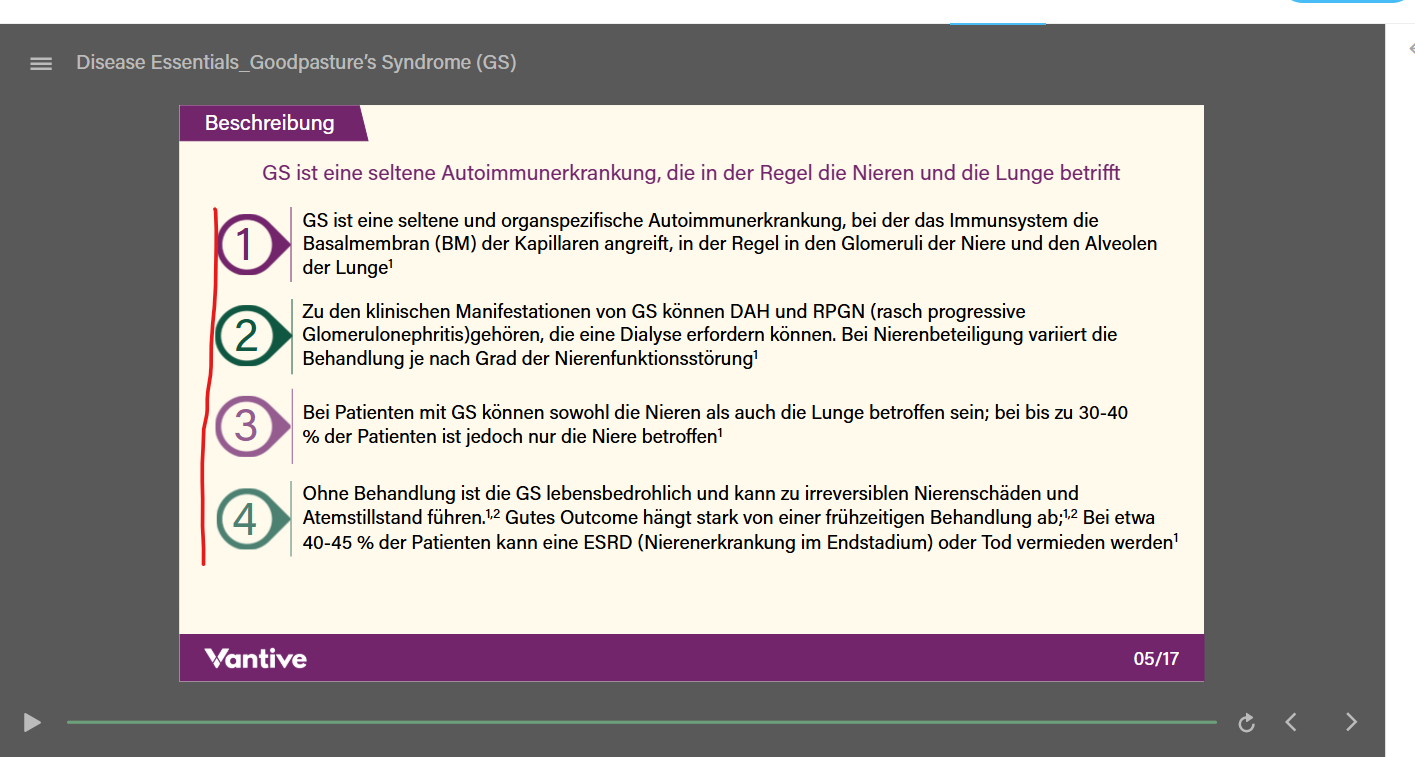Click the green progress seek bar

642,722
